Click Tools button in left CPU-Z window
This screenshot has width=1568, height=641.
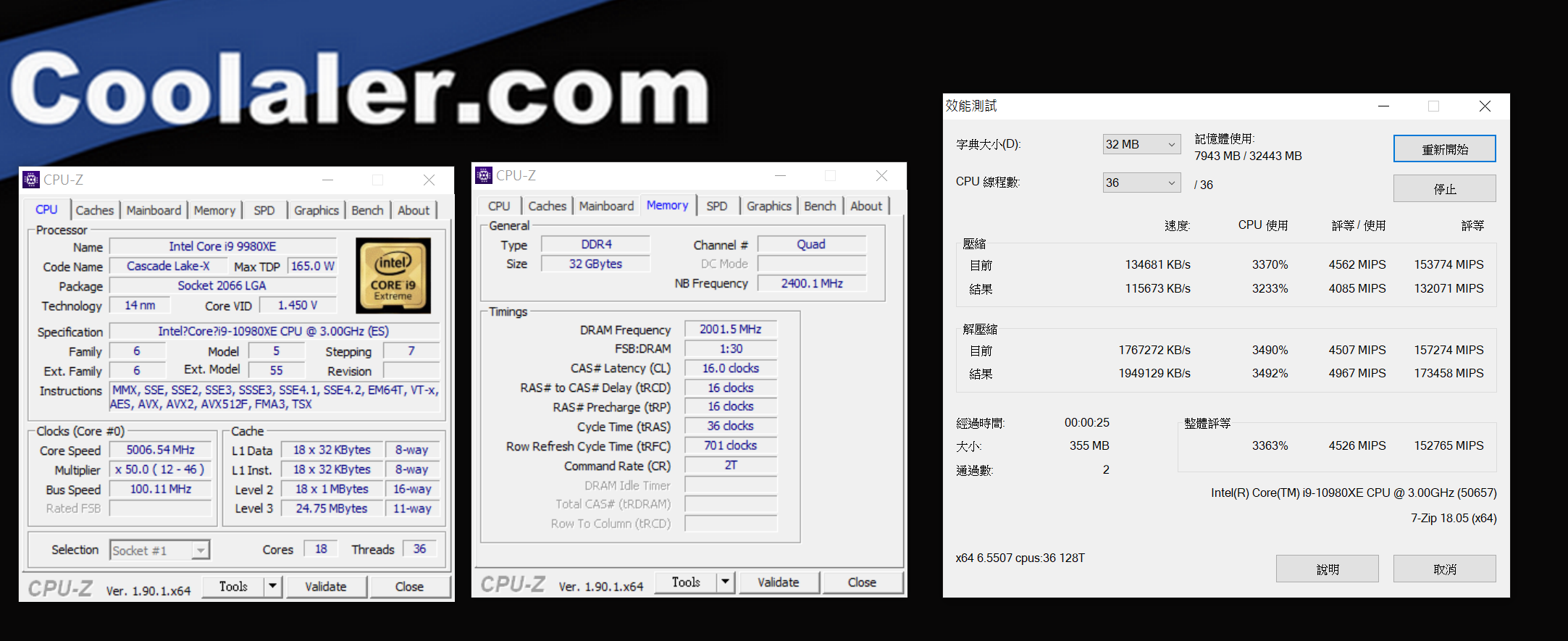tap(233, 587)
